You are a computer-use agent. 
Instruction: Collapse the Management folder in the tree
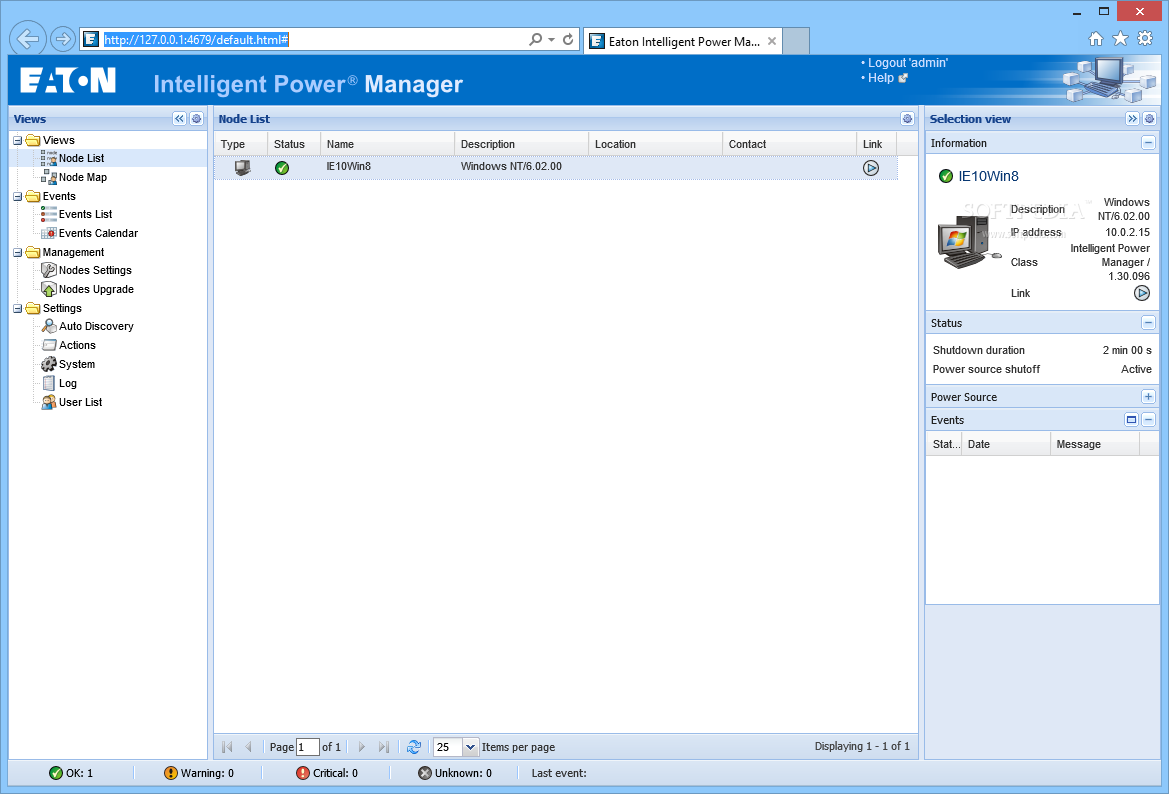18,253
